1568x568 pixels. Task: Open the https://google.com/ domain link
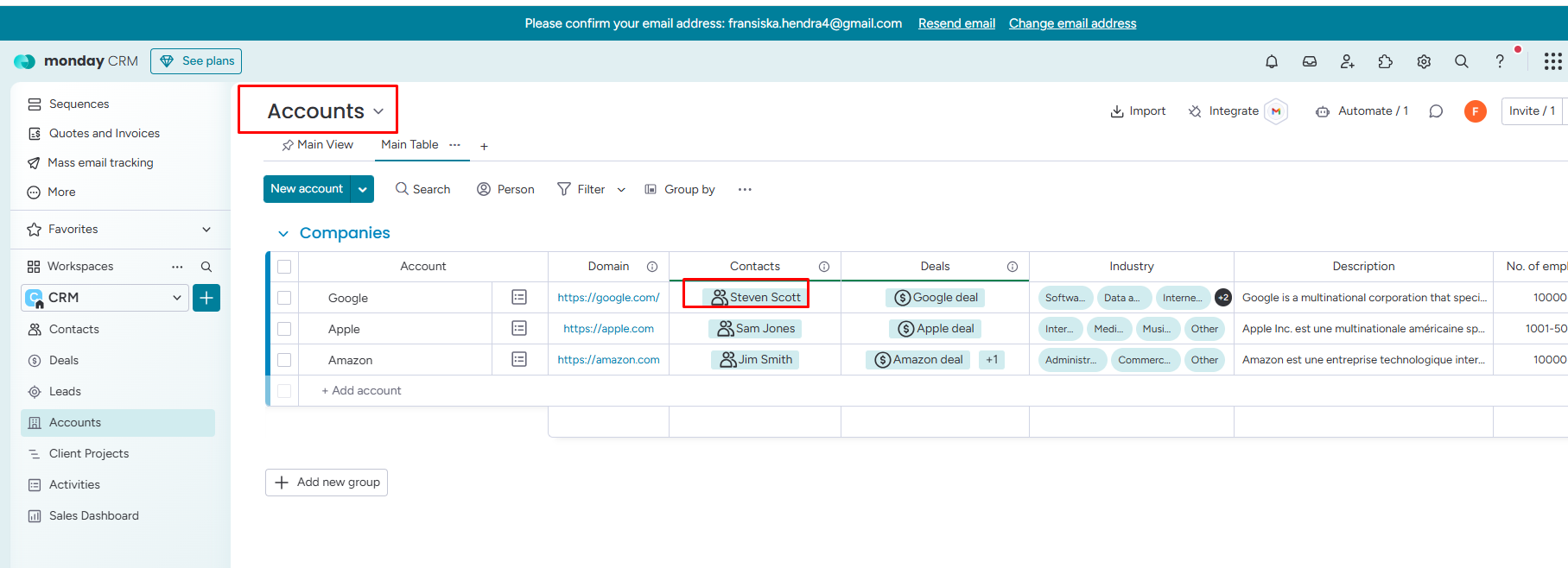pos(608,298)
